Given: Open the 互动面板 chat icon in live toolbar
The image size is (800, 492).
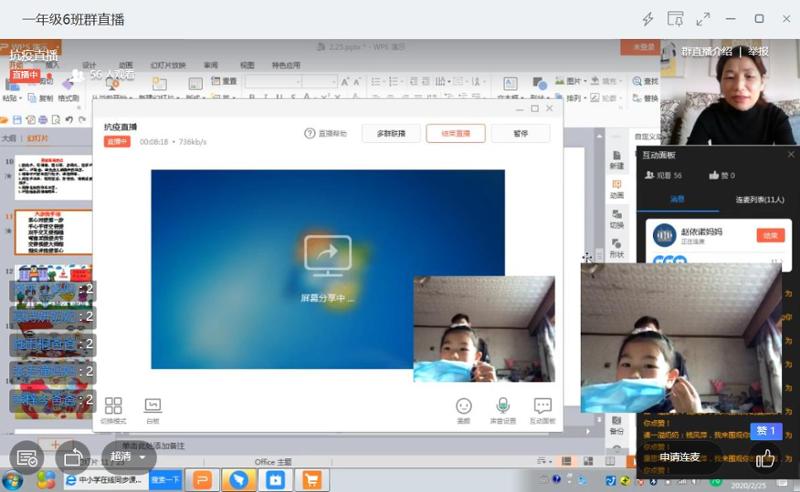Looking at the screenshot, I should 542,406.
